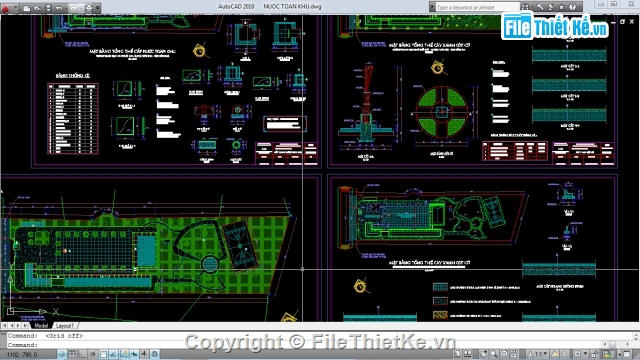640x360 pixels.
Task: Select the Model tab
Action: 41,326
